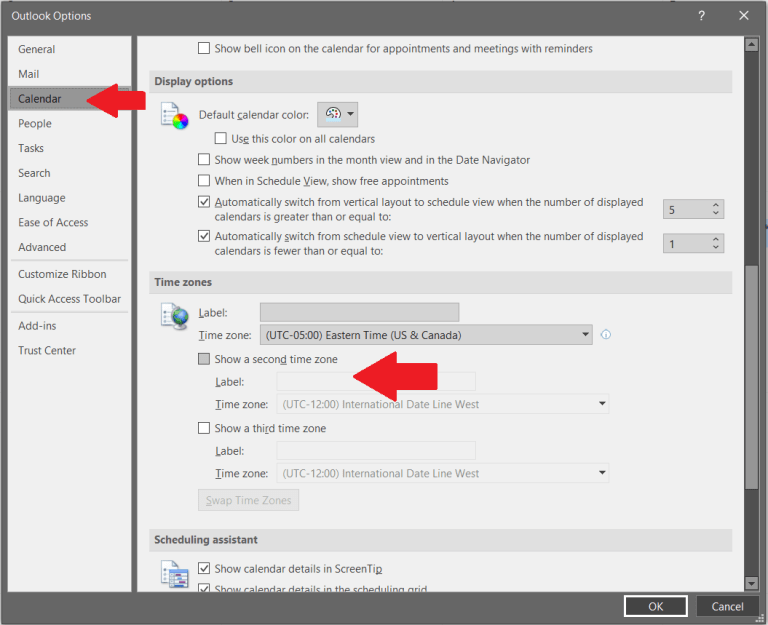The image size is (768, 625).
Task: Enable 'Show a second time zone'
Action: click(x=204, y=359)
